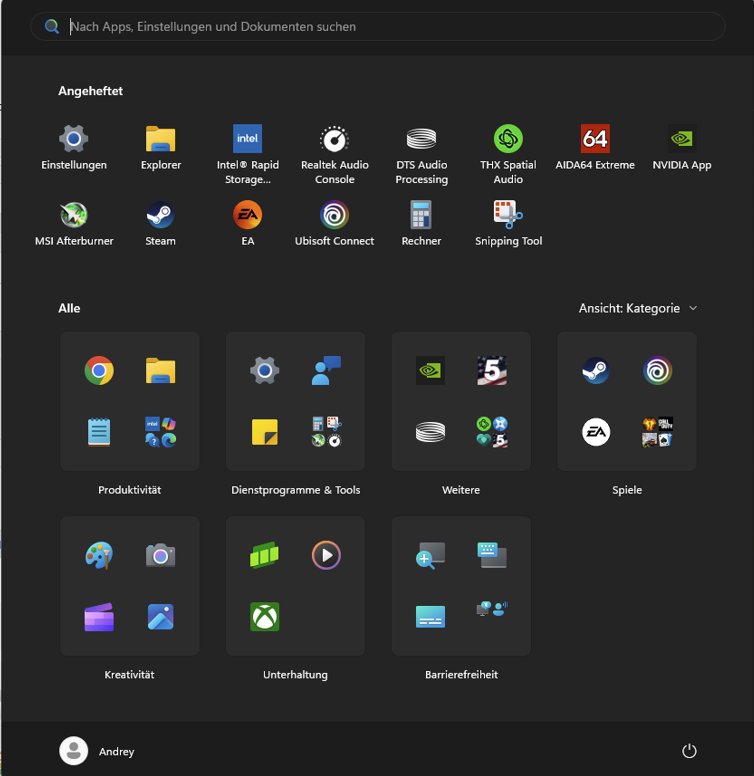754x776 pixels.
Task: Expand more apps in Barrierefreiheit group
Action: (492, 610)
